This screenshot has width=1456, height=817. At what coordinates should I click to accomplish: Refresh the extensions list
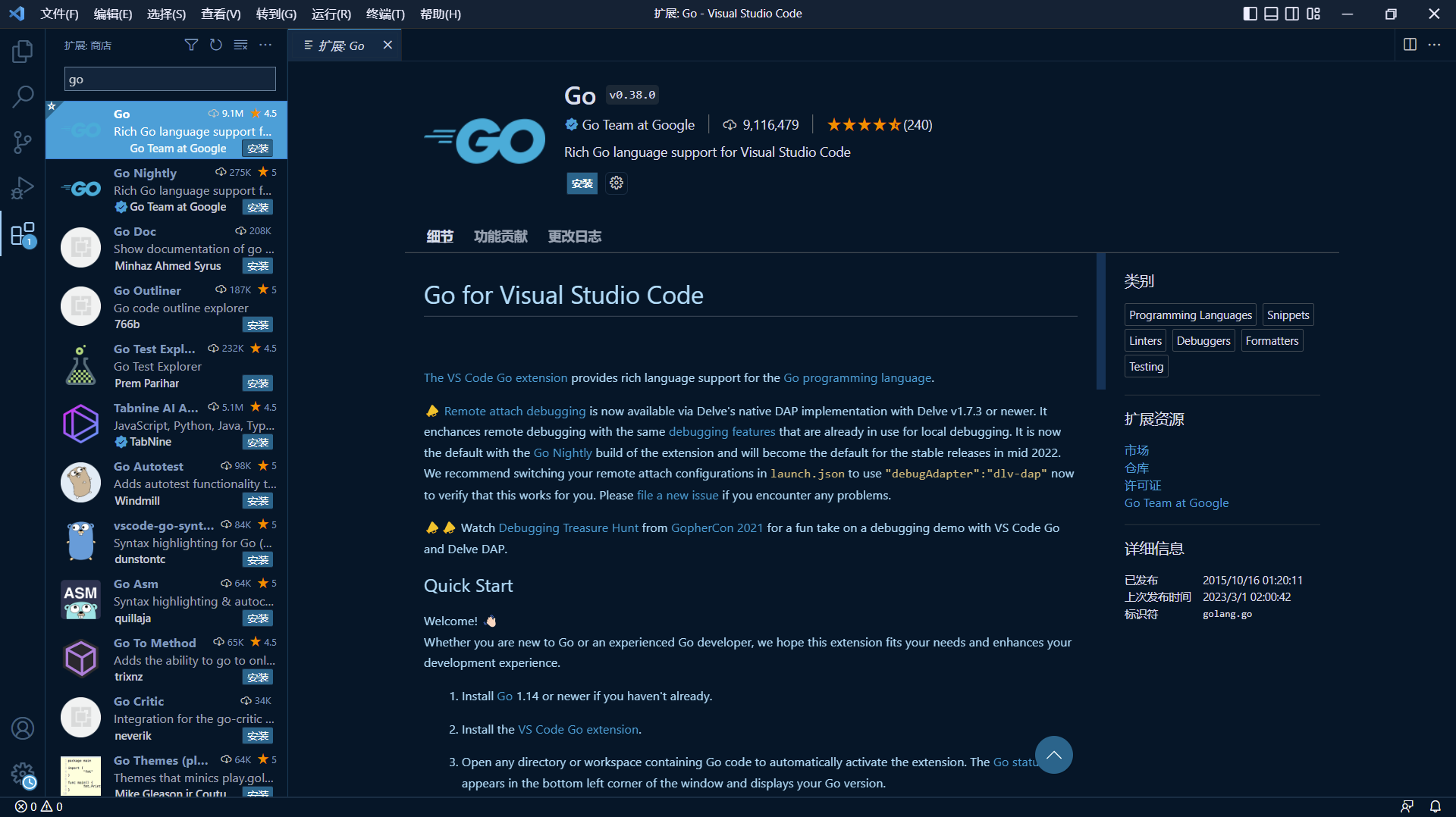click(x=216, y=45)
